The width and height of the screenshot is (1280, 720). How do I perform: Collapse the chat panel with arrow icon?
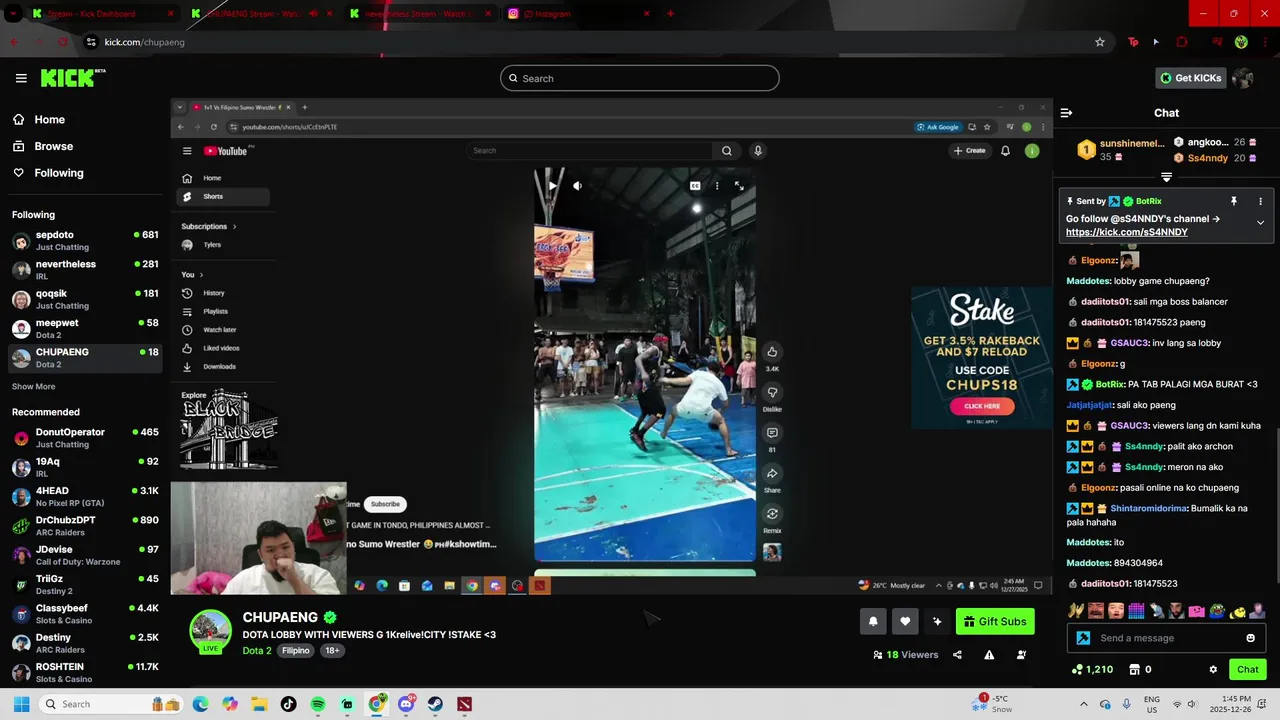tap(1066, 113)
